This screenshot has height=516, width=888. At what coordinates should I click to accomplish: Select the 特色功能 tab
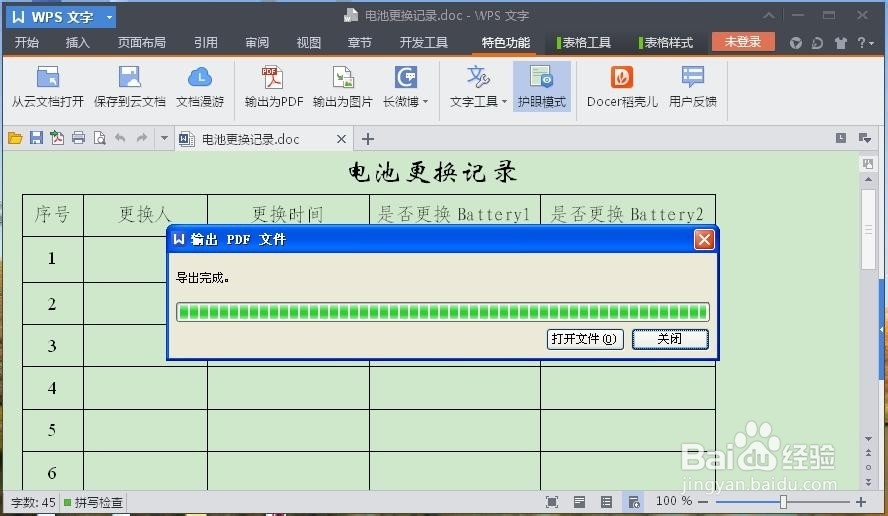[x=506, y=42]
